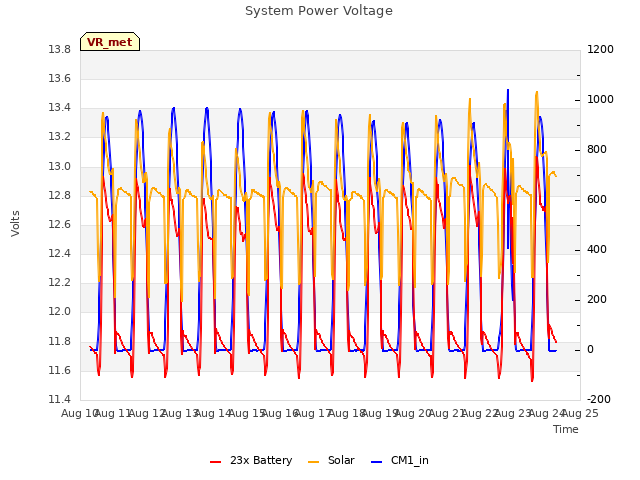Select the 600 right axis tick label

[597, 200]
